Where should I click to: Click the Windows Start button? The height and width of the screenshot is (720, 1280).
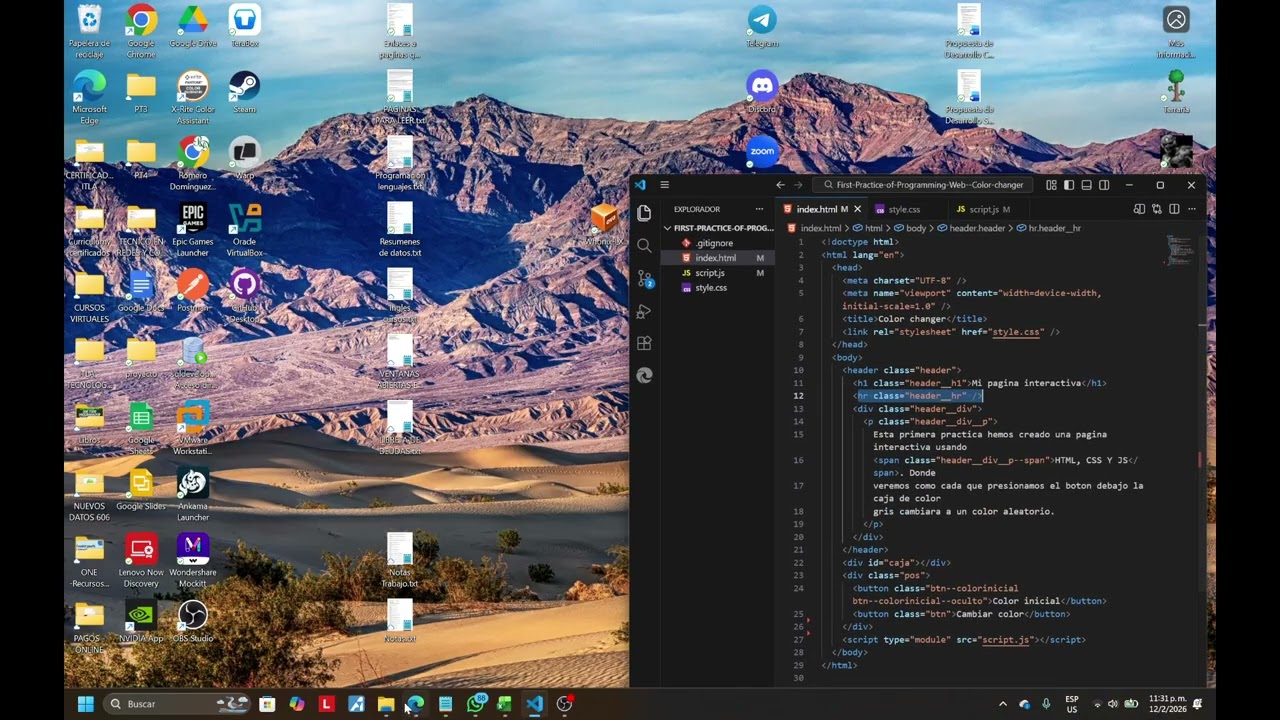(x=86, y=704)
